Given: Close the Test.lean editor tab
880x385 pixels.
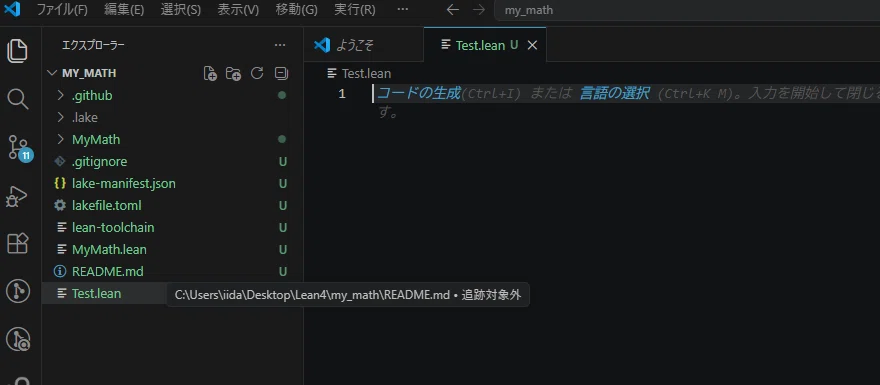Looking at the screenshot, I should click(x=533, y=45).
